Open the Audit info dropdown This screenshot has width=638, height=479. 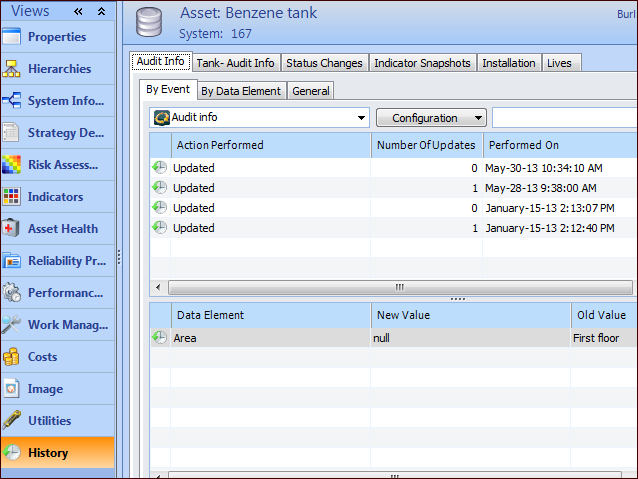point(260,118)
